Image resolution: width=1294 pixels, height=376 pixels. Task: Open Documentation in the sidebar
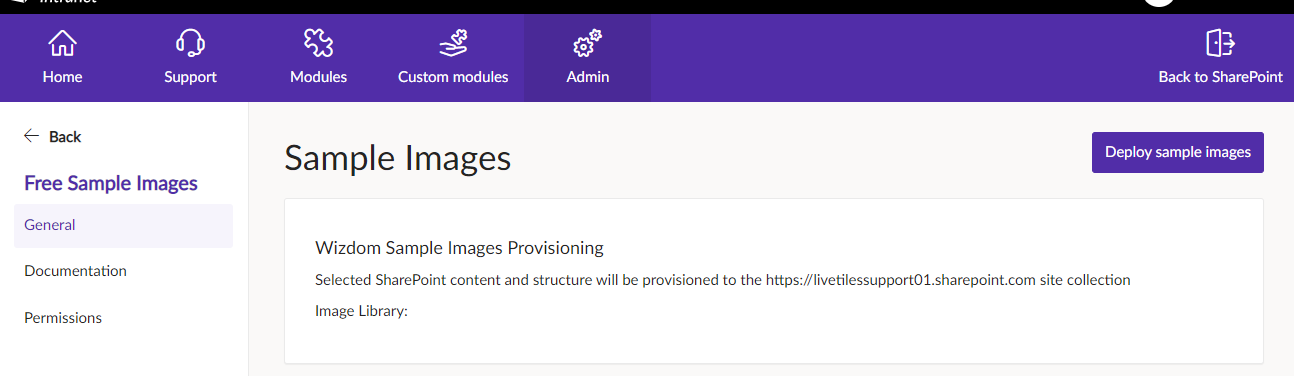123,271
